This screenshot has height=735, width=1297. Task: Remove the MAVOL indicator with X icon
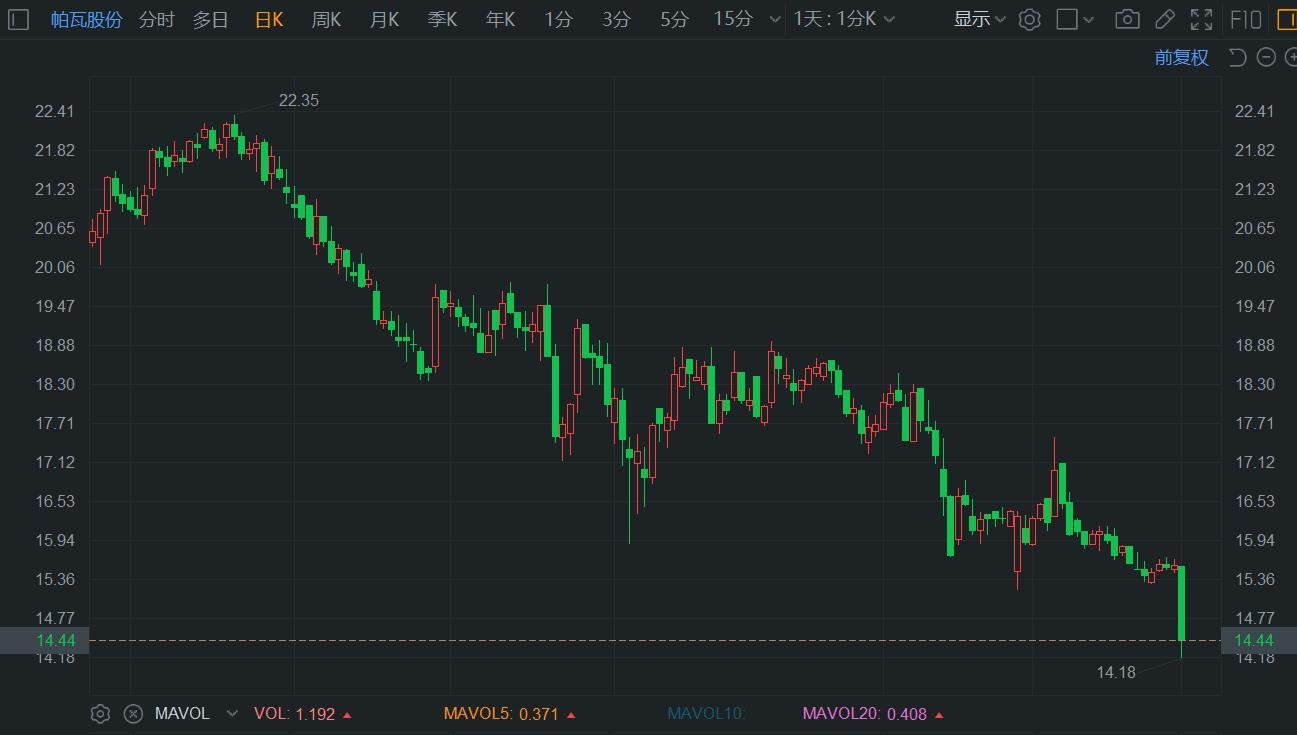(x=133, y=714)
